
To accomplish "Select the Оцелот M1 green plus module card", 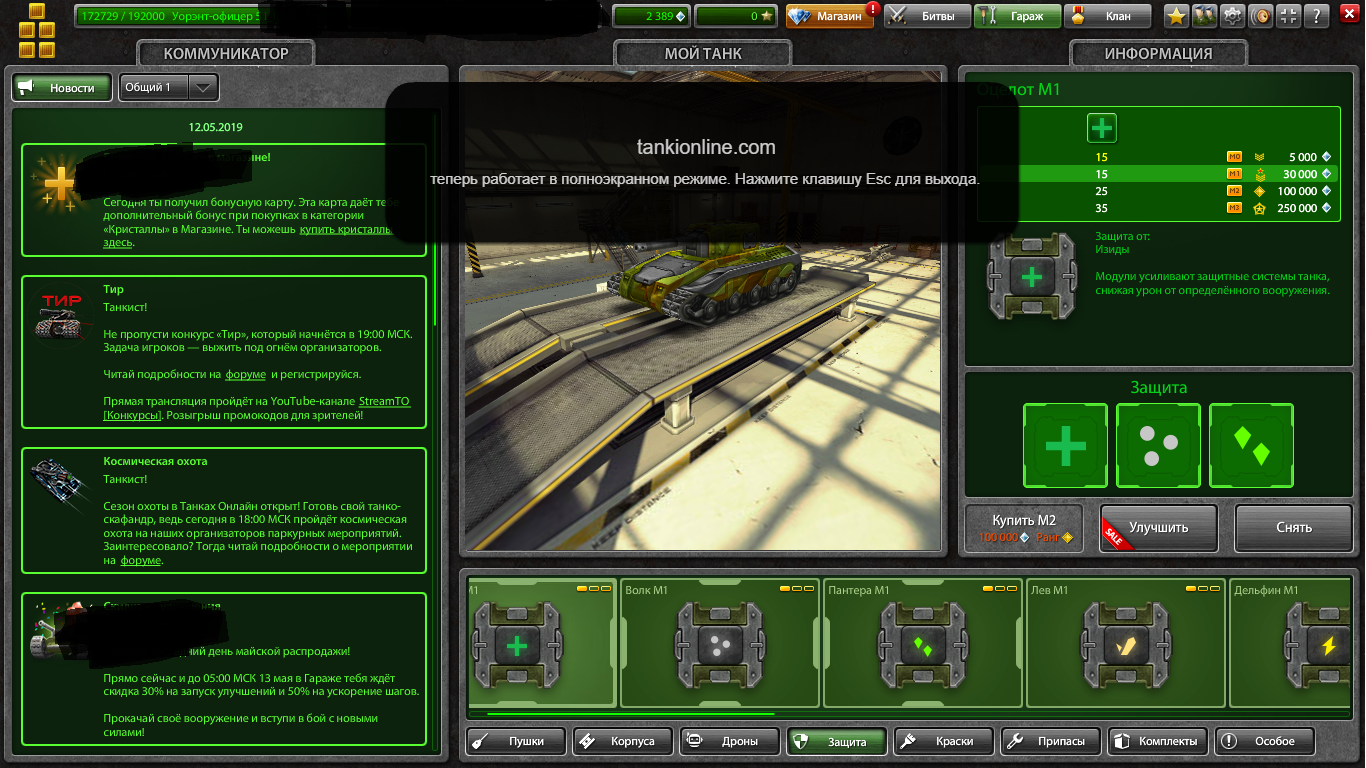I will coord(541,644).
